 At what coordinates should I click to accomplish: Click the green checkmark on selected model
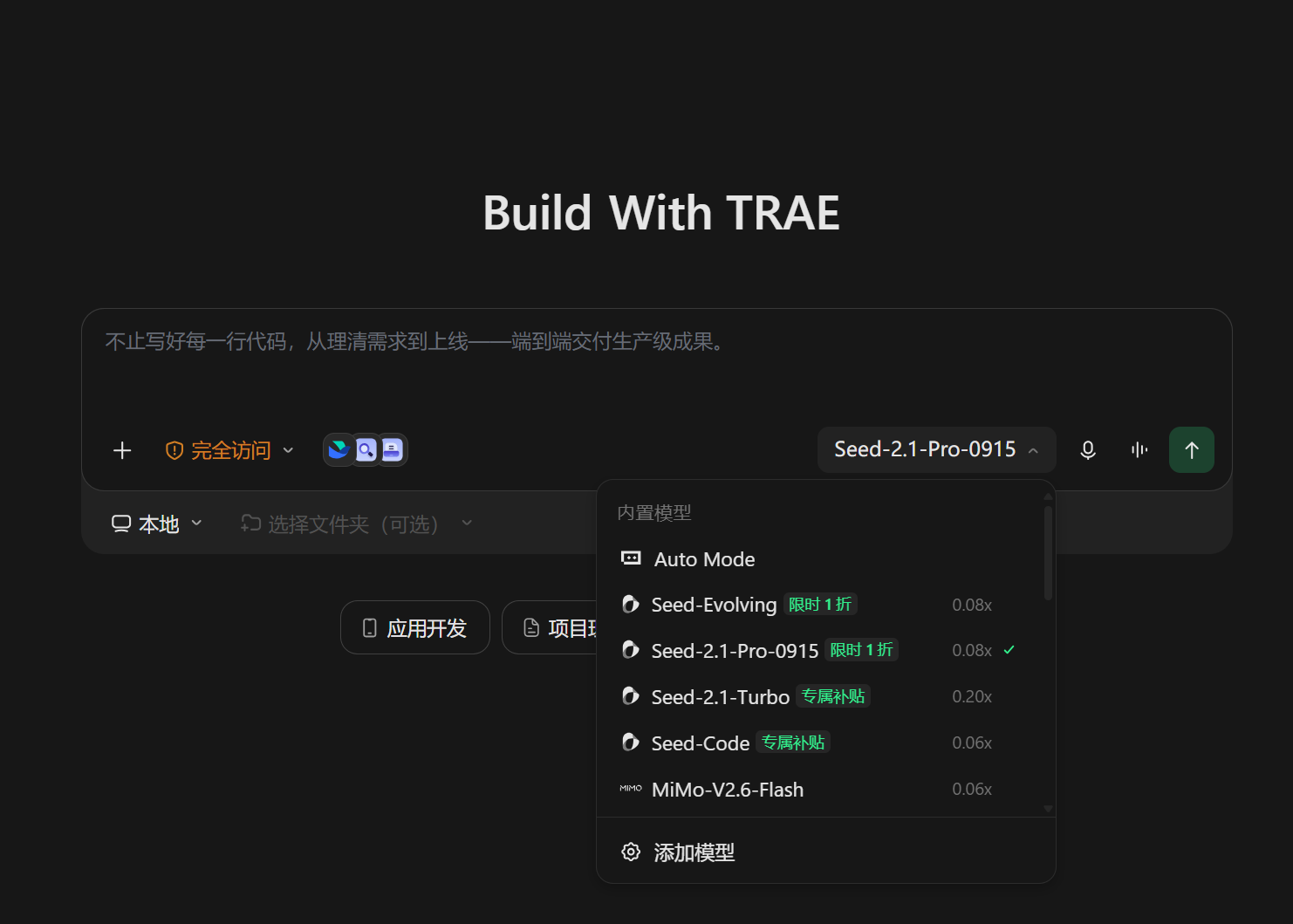coord(1009,650)
